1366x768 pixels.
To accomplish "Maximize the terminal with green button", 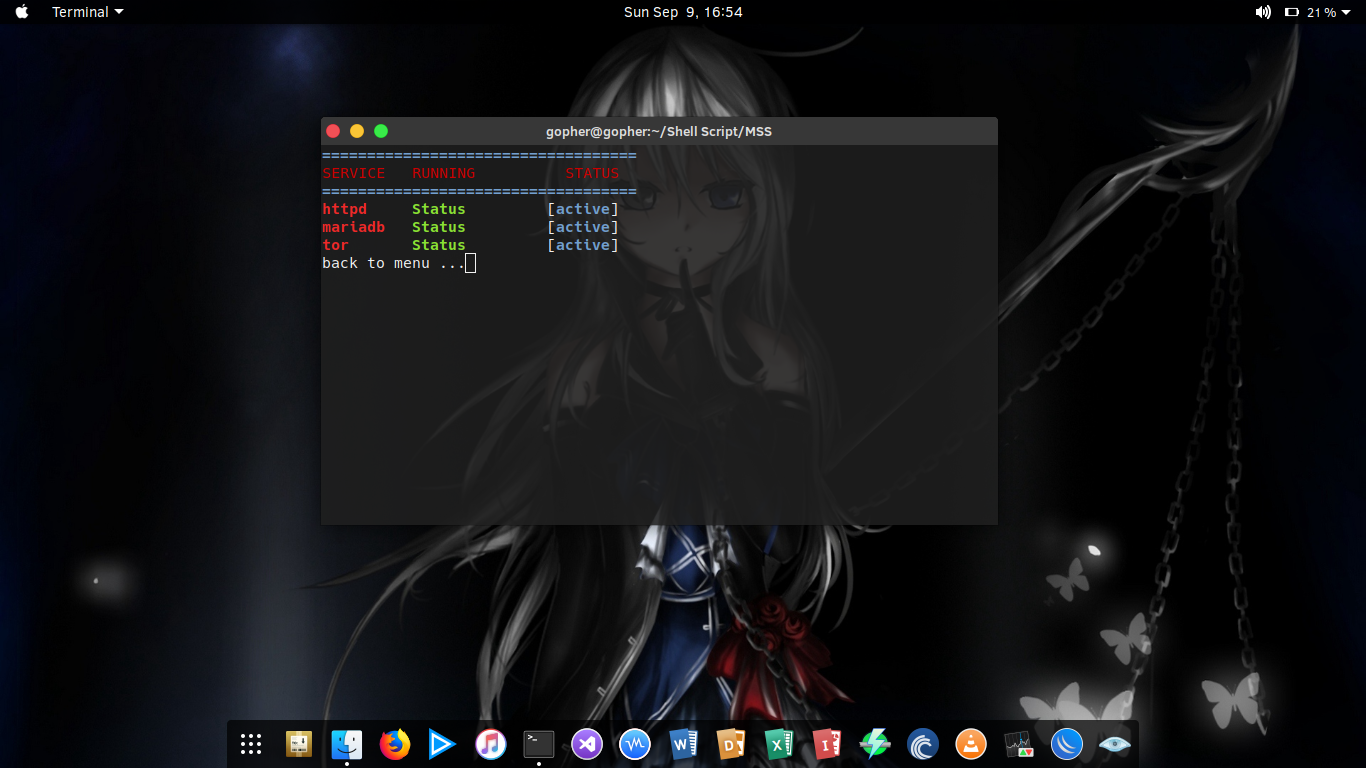I will [381, 131].
